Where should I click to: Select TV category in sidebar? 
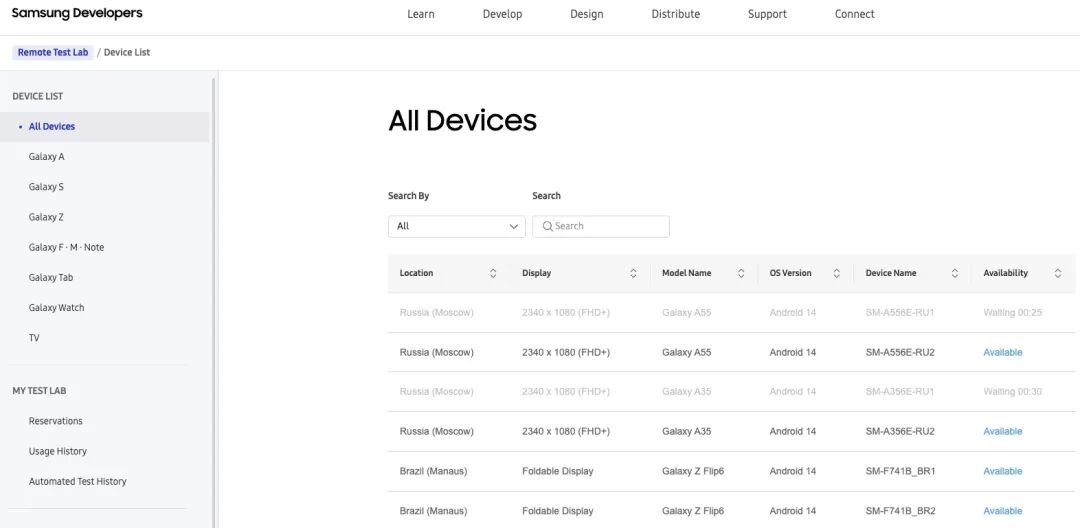[34, 339]
